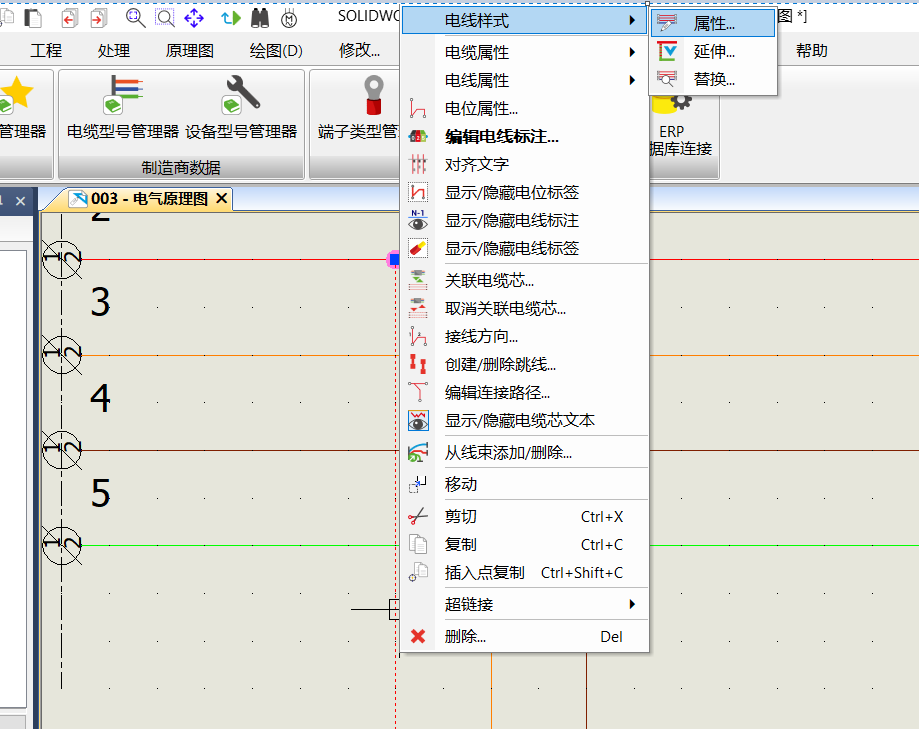919x729 pixels.
Task: Click the blue wire endpoint handle
Action: [x=394, y=260]
